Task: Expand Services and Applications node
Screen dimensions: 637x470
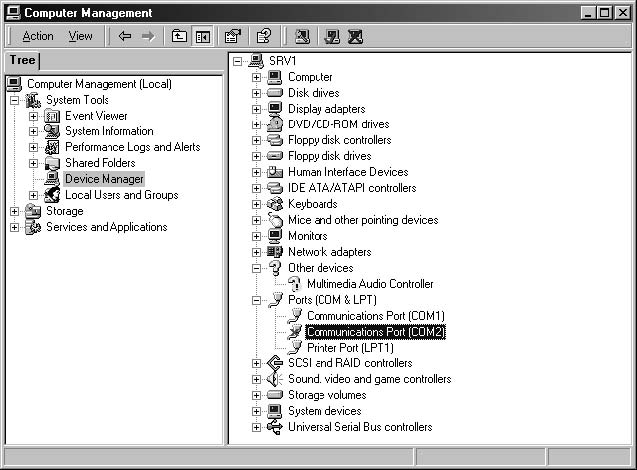Action: pyautogui.click(x=15, y=227)
